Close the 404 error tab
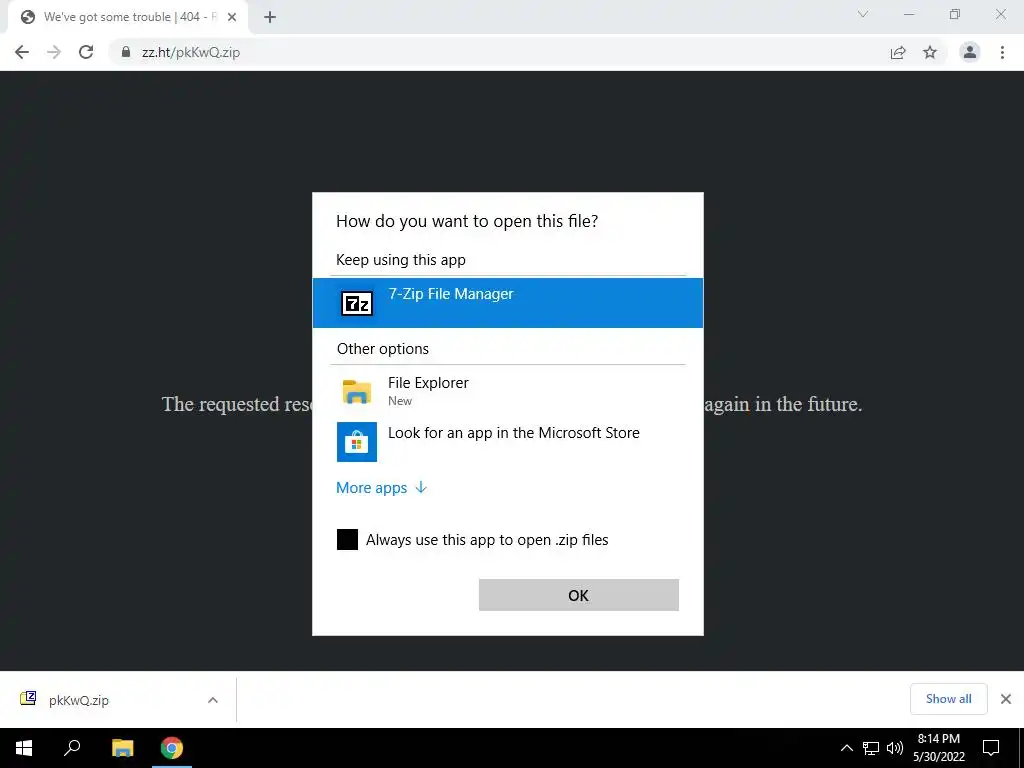The height and width of the screenshot is (768, 1024). [x=232, y=17]
